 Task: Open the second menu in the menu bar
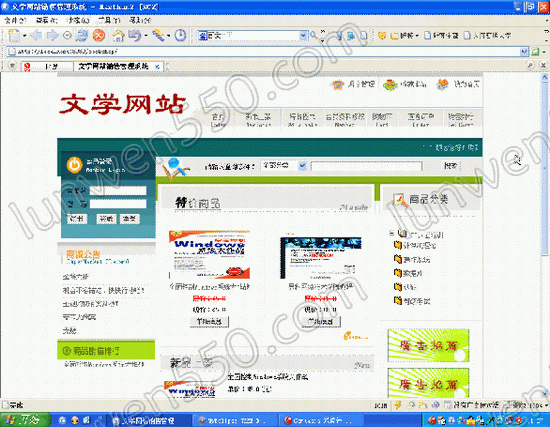click(47, 20)
